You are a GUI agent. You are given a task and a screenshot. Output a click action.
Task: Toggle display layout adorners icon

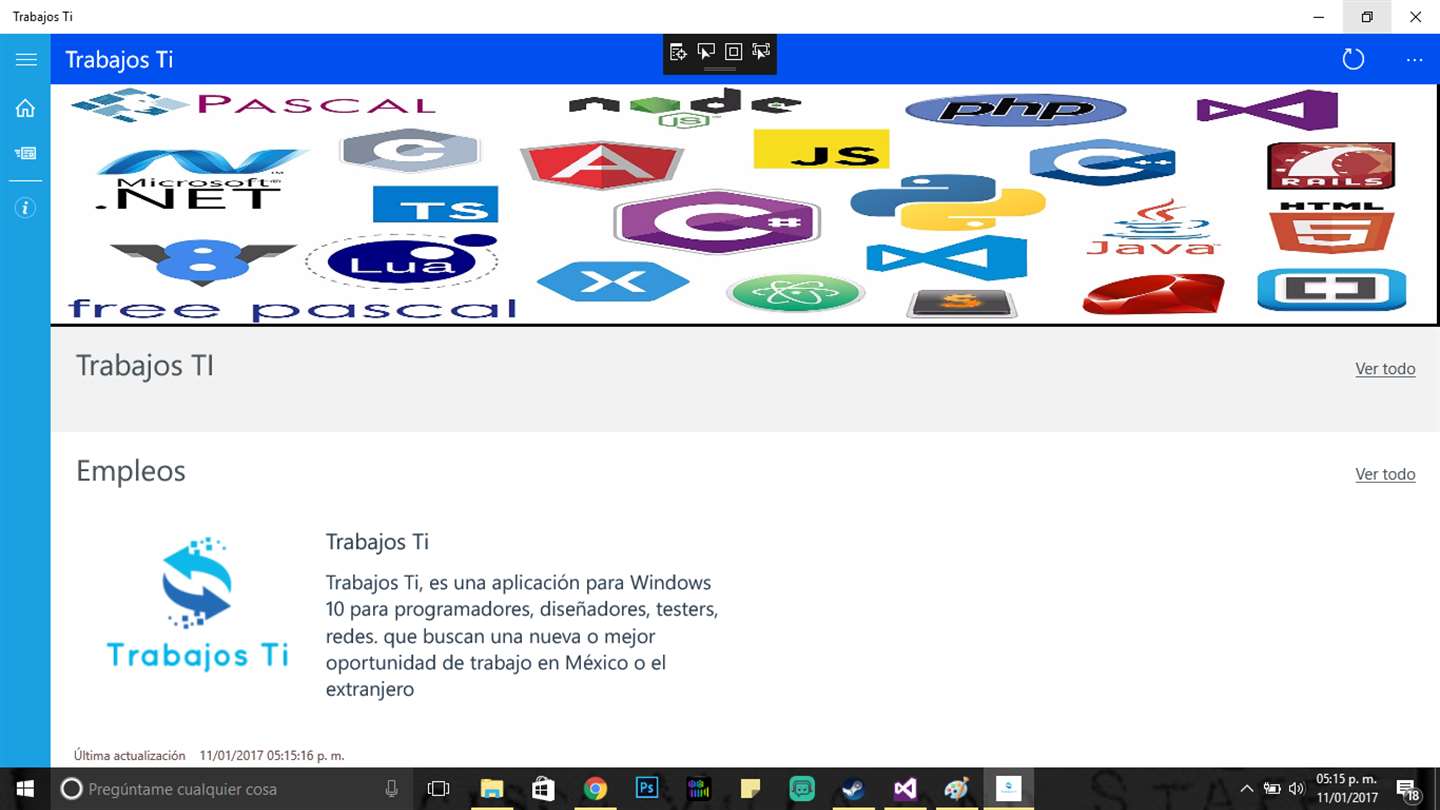point(733,52)
